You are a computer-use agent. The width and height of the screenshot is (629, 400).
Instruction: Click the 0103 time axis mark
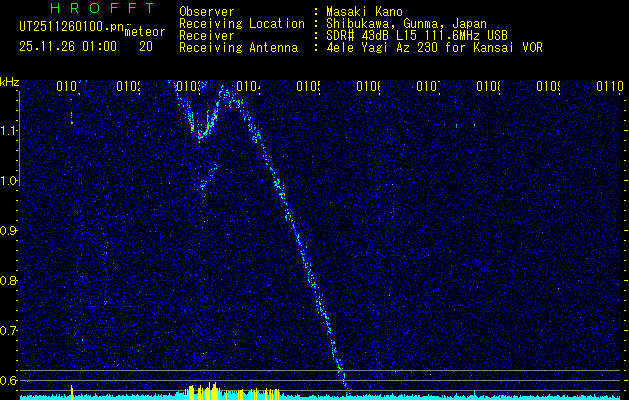(x=189, y=86)
